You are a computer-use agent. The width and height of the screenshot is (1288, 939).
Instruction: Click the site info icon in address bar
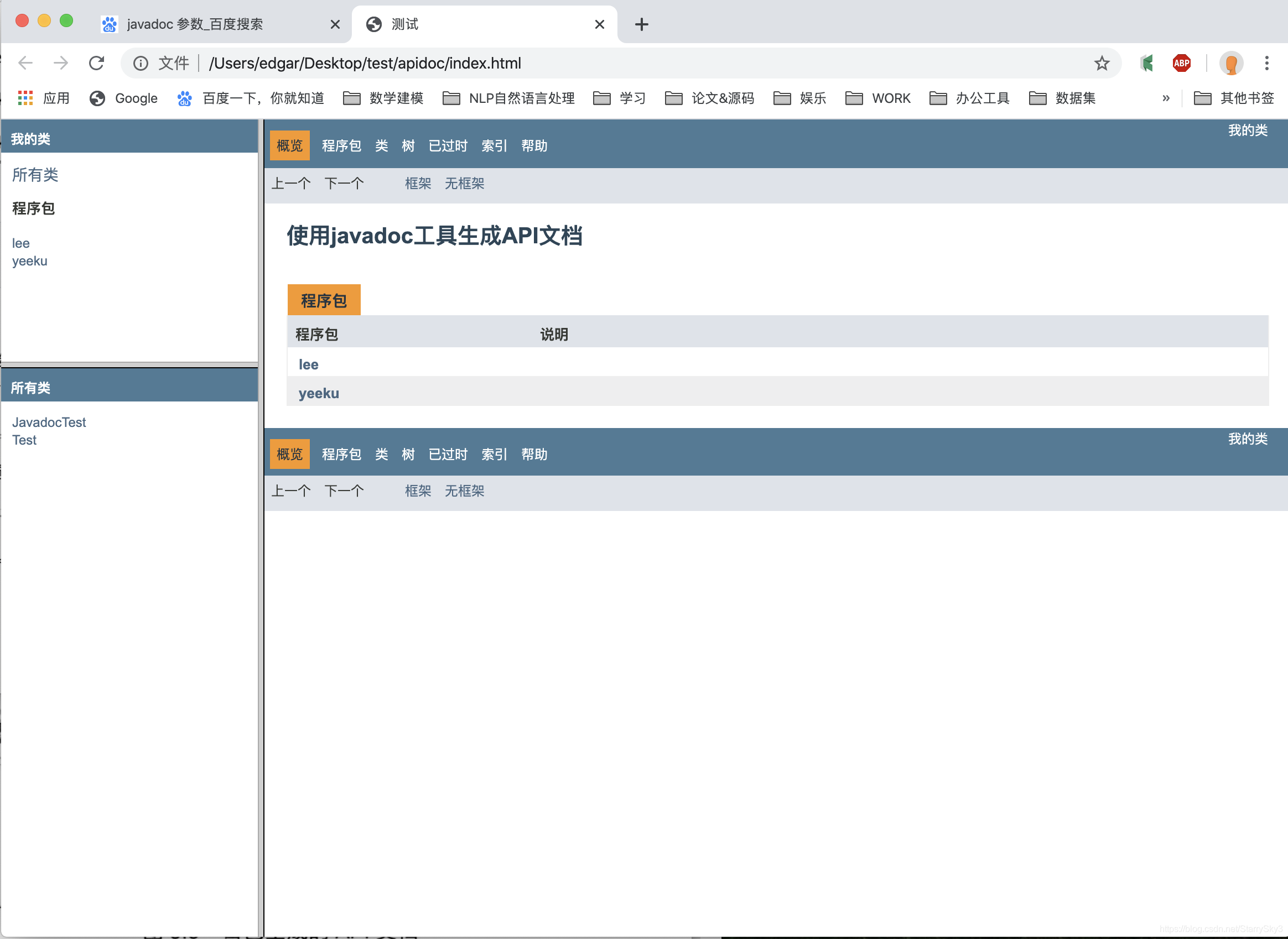click(141, 63)
